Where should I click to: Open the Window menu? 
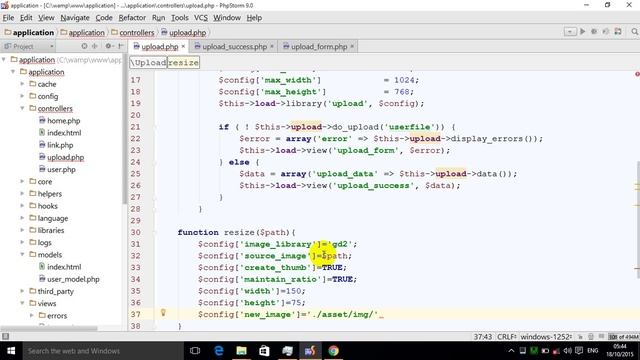pyautogui.click(x=227, y=18)
